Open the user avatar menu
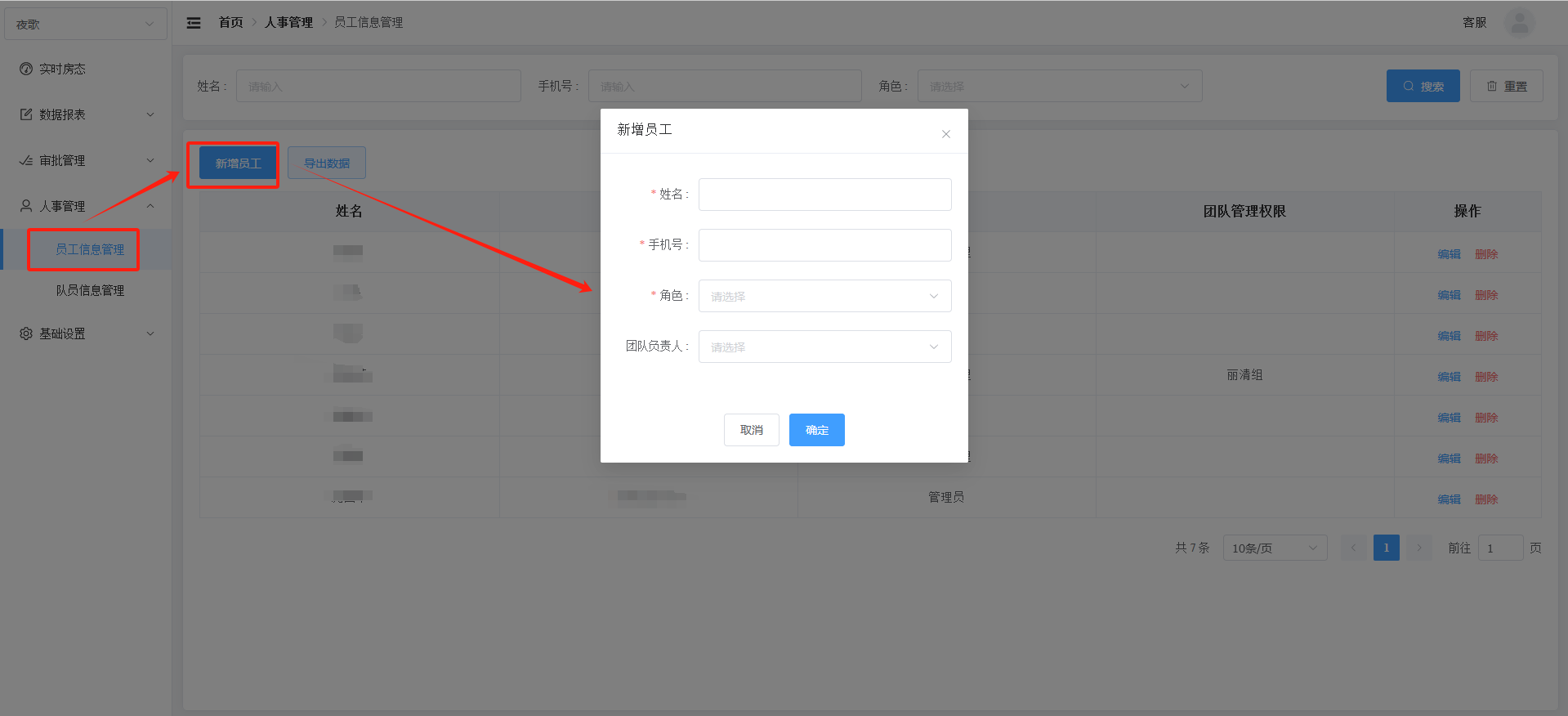1568x716 pixels. [1519, 23]
